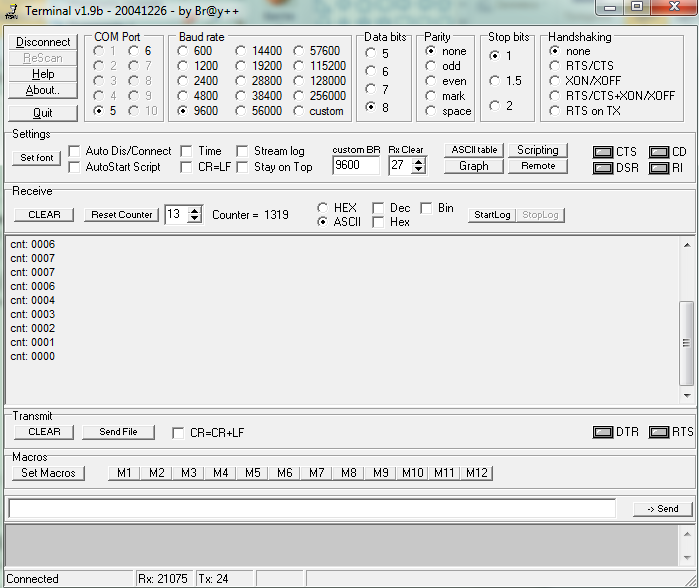Decrease receive counter spinner value
The image size is (699, 588).
pyautogui.click(x=194, y=218)
